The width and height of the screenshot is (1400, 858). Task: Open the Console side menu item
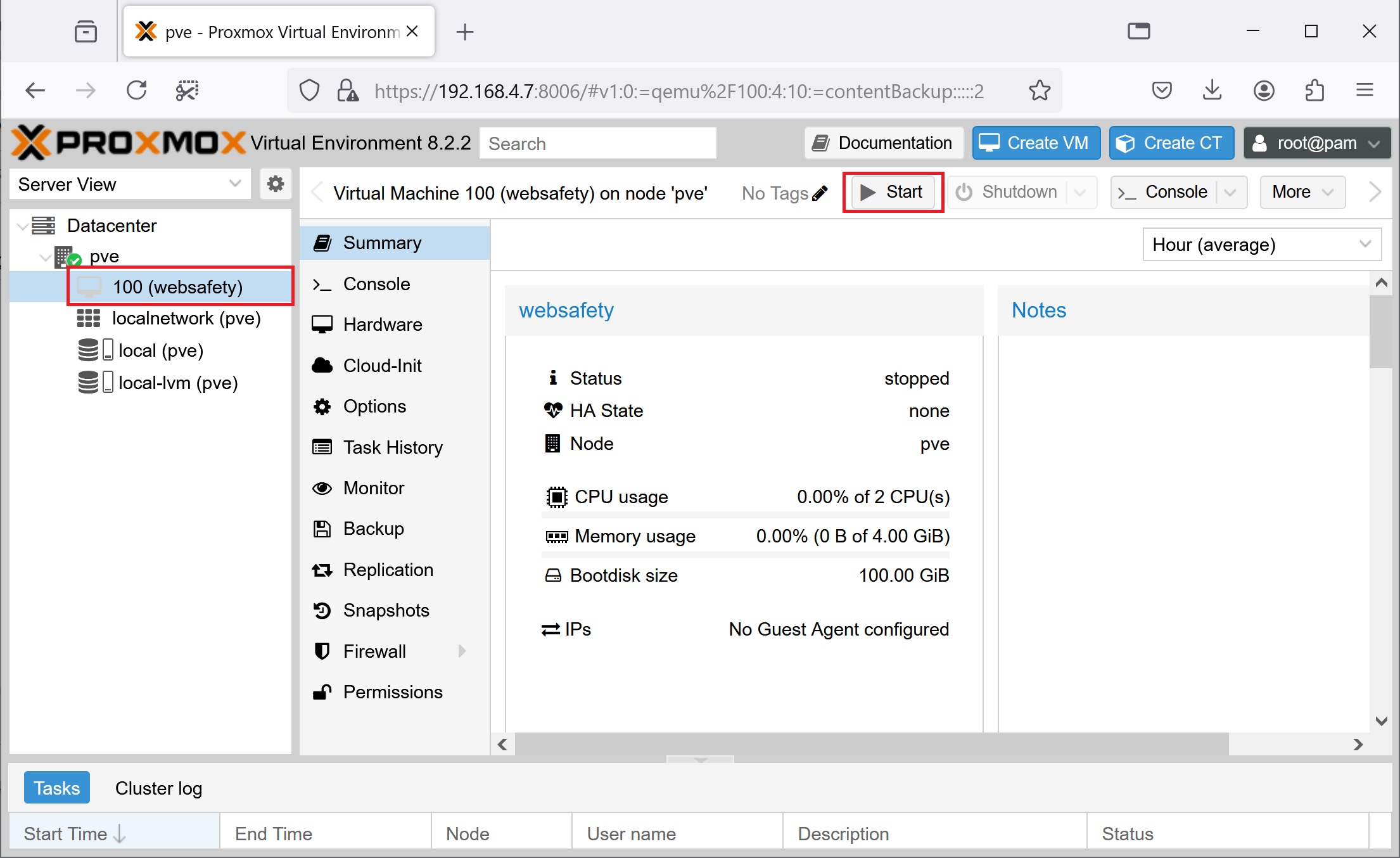[x=395, y=284]
